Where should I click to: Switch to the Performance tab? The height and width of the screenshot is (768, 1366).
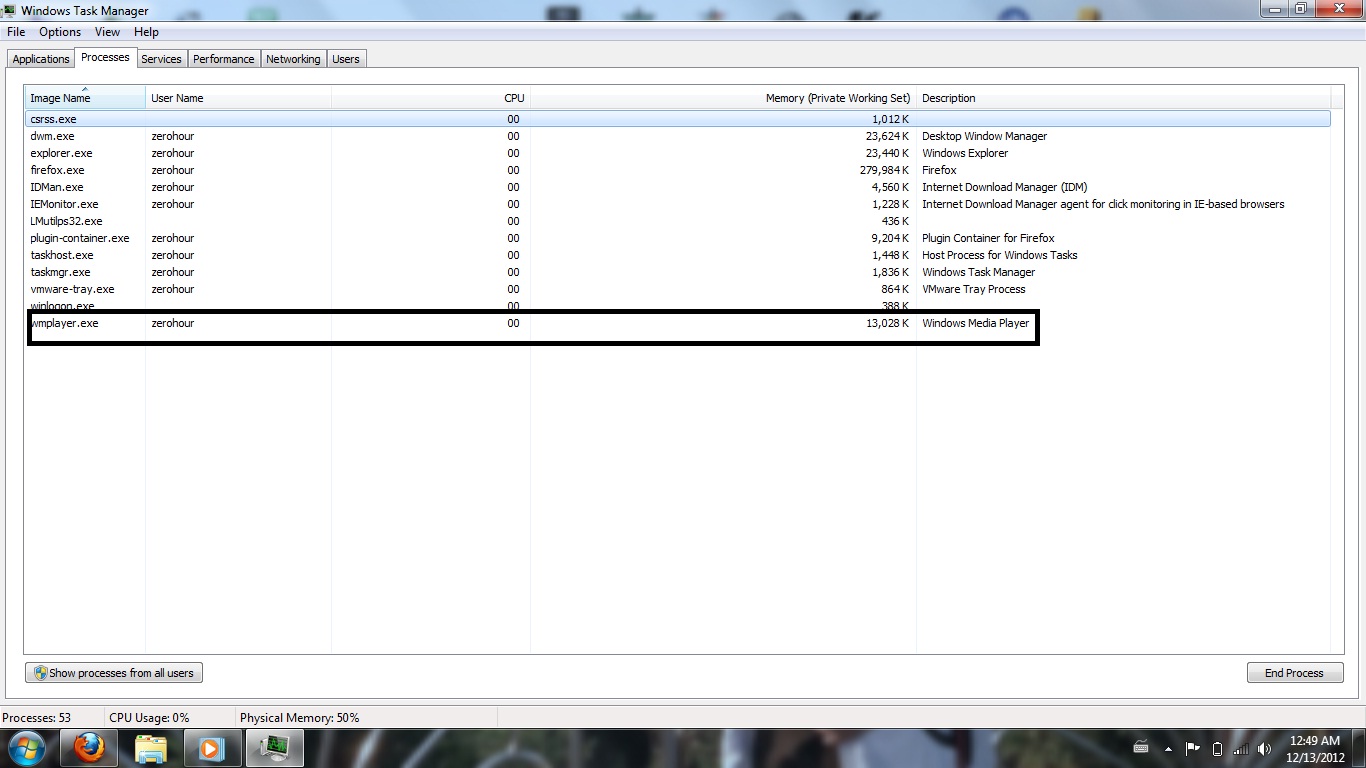click(x=224, y=59)
